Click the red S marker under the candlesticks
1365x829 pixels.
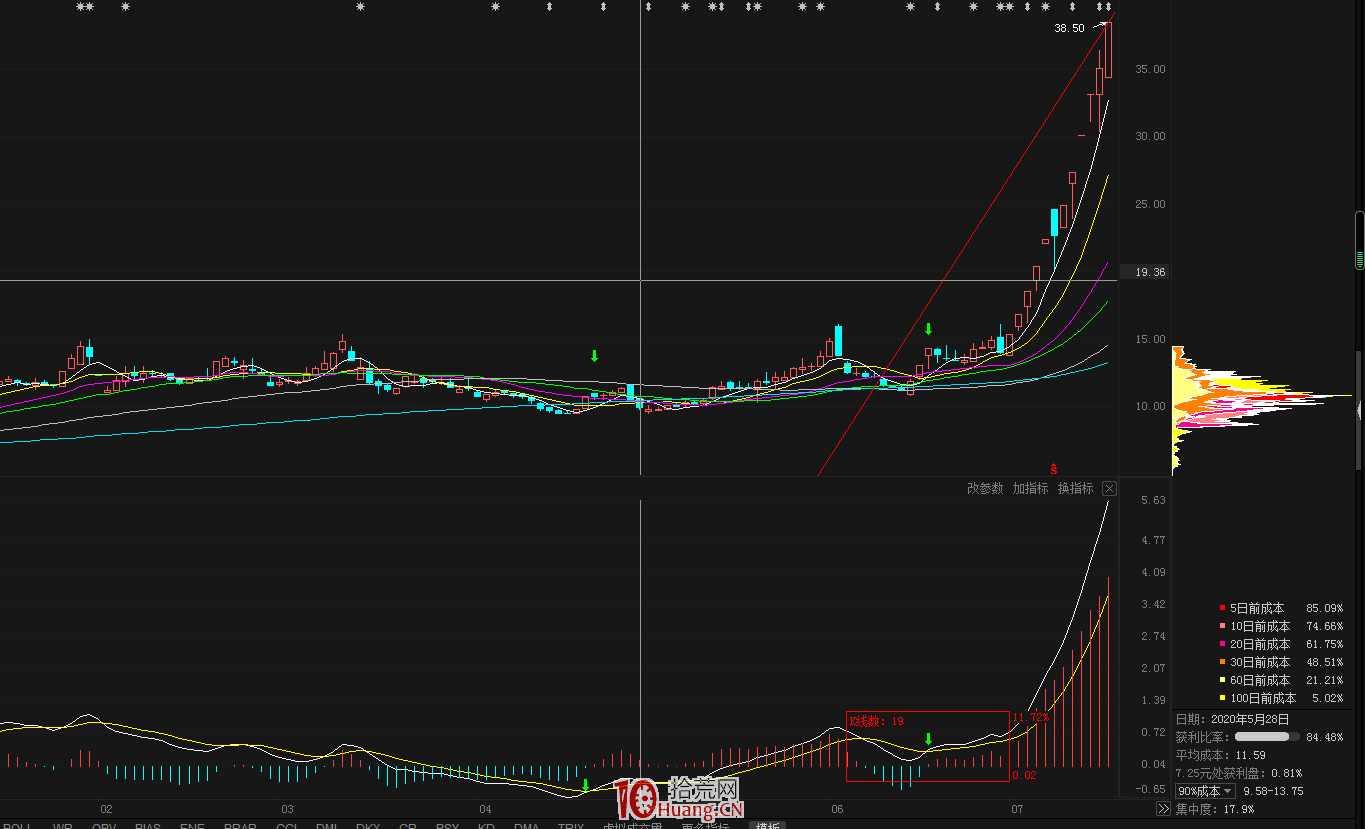click(1053, 468)
